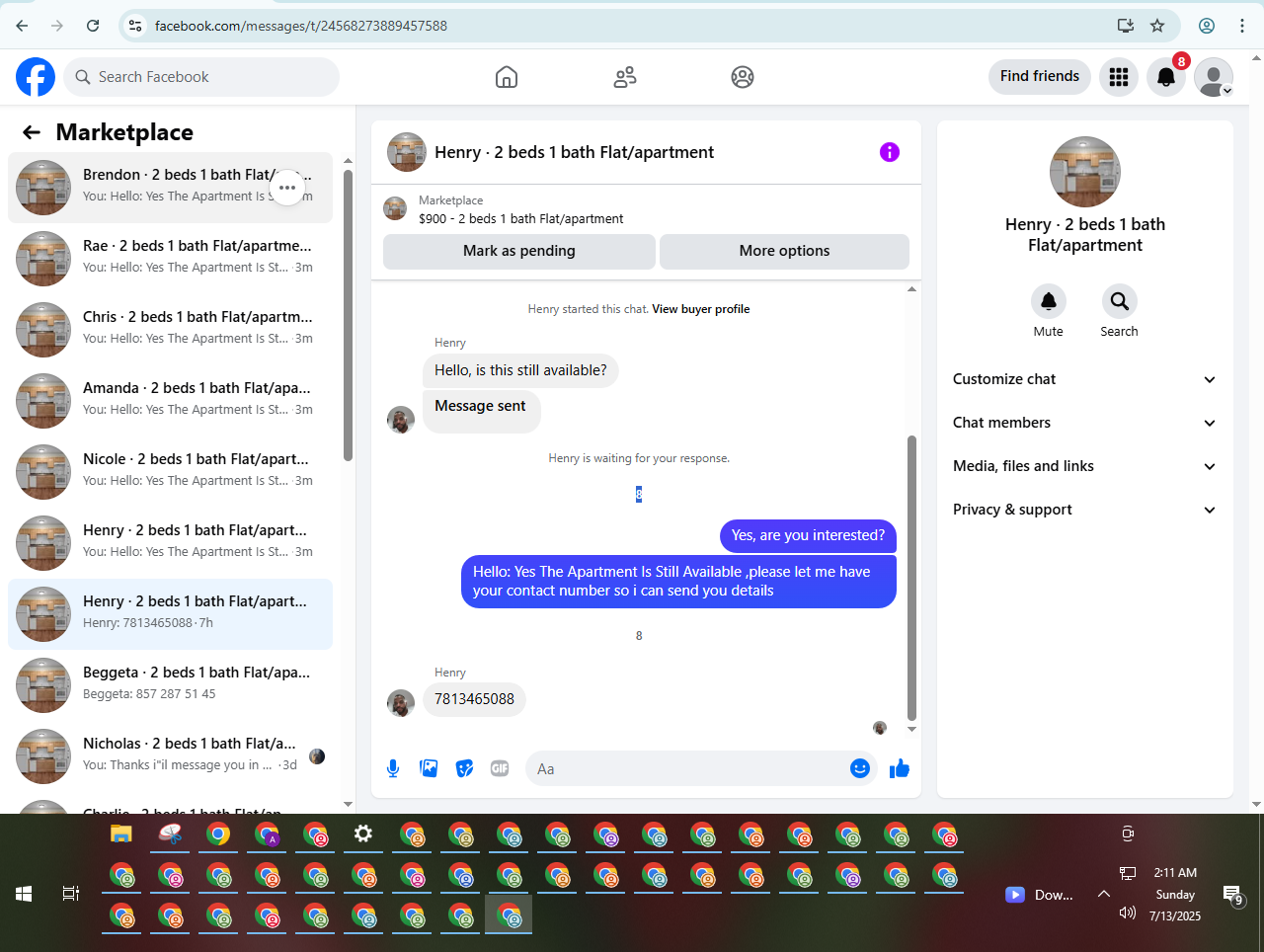Open Rae's conversation
This screenshot has height=952, width=1264.
click(x=170, y=259)
